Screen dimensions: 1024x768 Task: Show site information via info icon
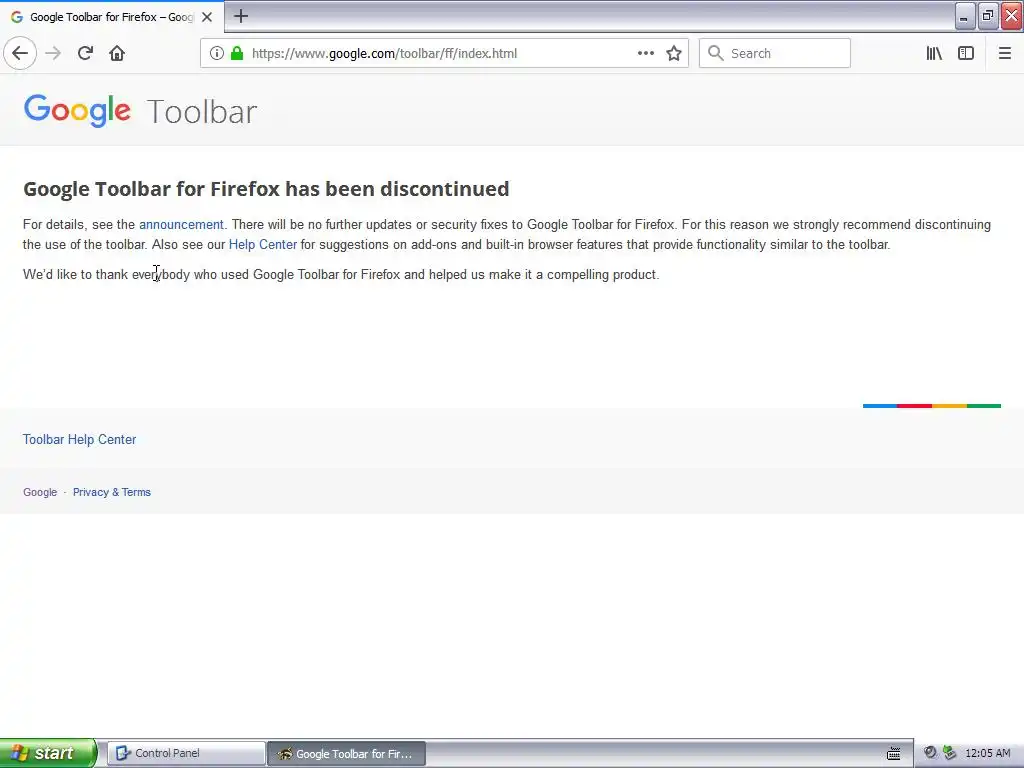[217, 54]
